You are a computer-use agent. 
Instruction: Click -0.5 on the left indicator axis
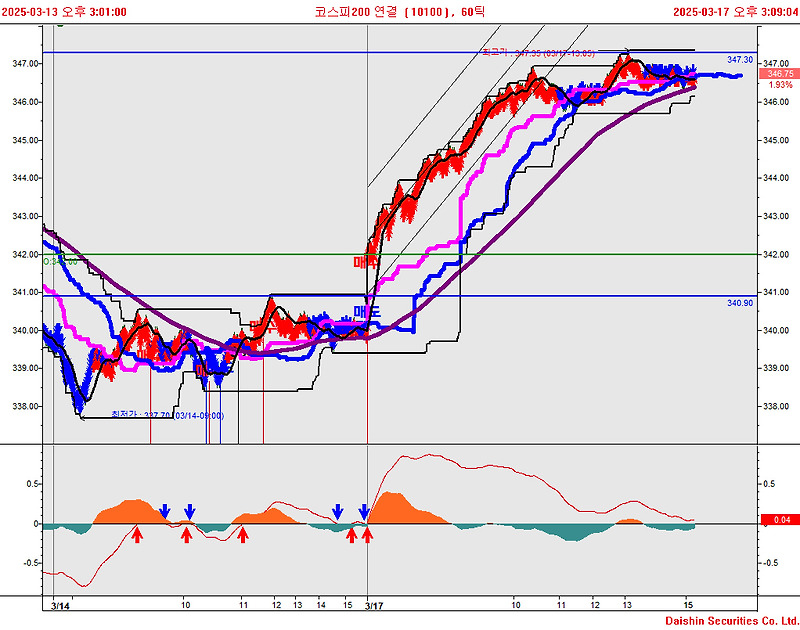(x=30, y=563)
